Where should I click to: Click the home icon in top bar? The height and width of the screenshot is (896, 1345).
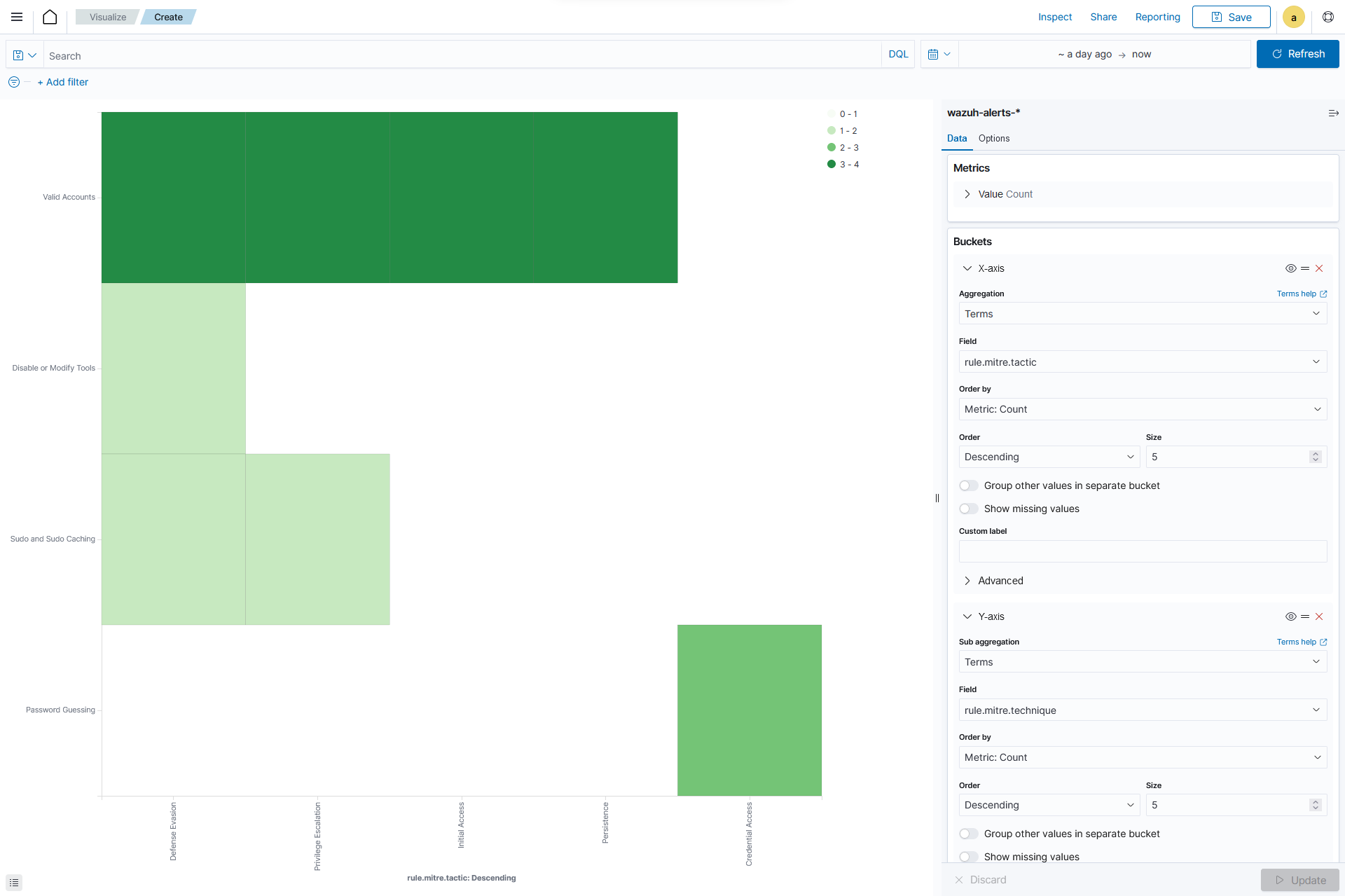pos(49,17)
